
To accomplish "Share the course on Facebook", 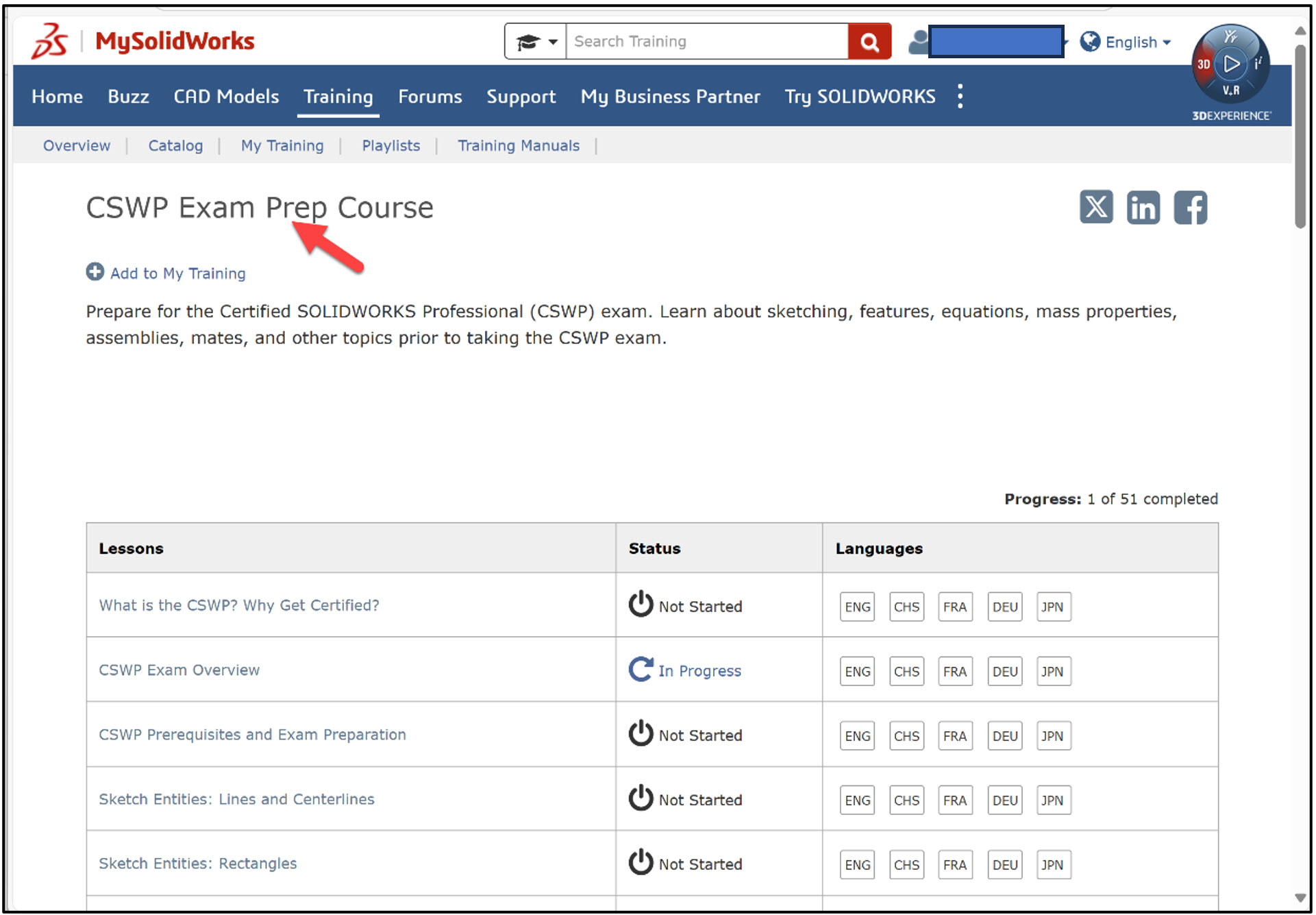I will pos(1190,208).
